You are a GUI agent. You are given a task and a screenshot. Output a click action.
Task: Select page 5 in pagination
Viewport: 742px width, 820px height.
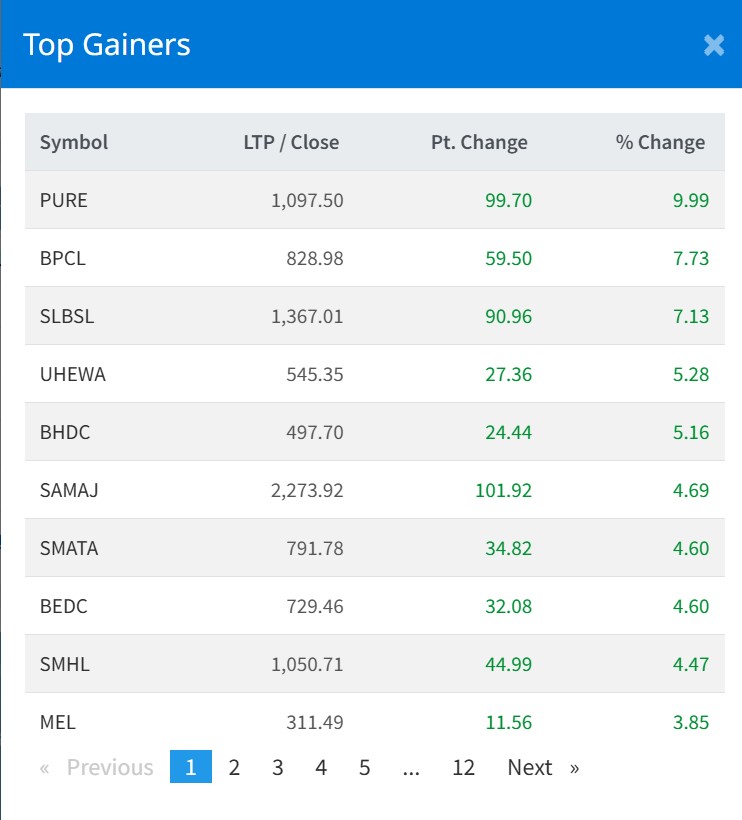coord(365,767)
